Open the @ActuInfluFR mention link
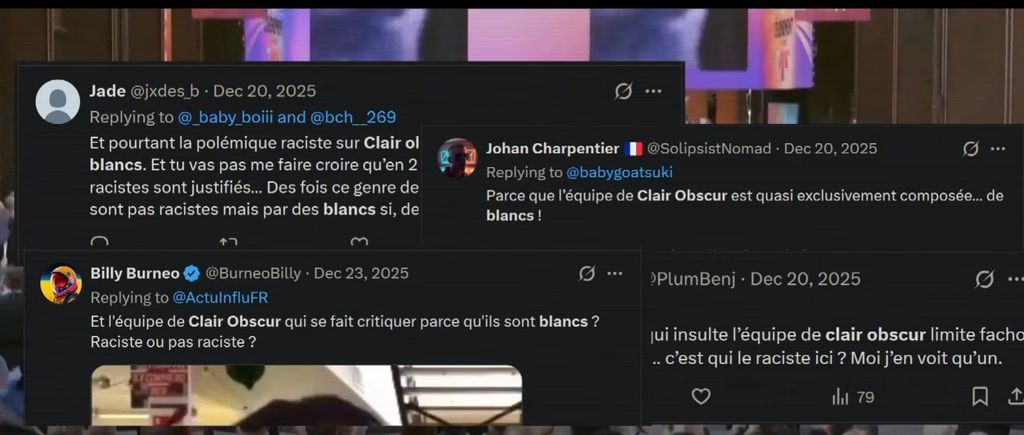The height and width of the screenshot is (435, 1024). tap(220, 298)
